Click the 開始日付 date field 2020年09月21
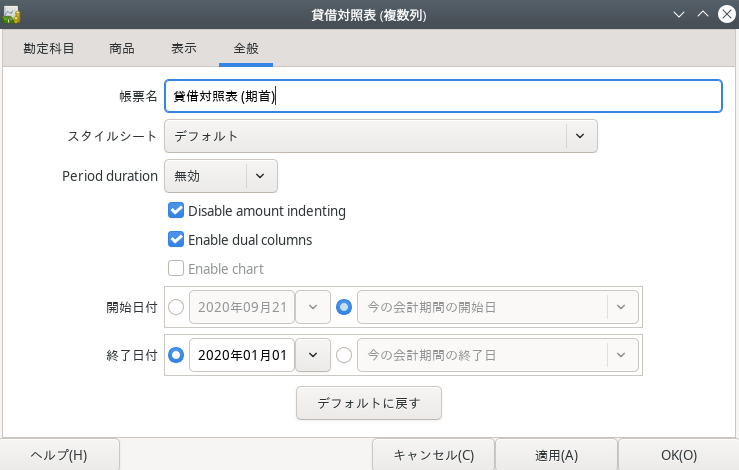 coord(242,307)
